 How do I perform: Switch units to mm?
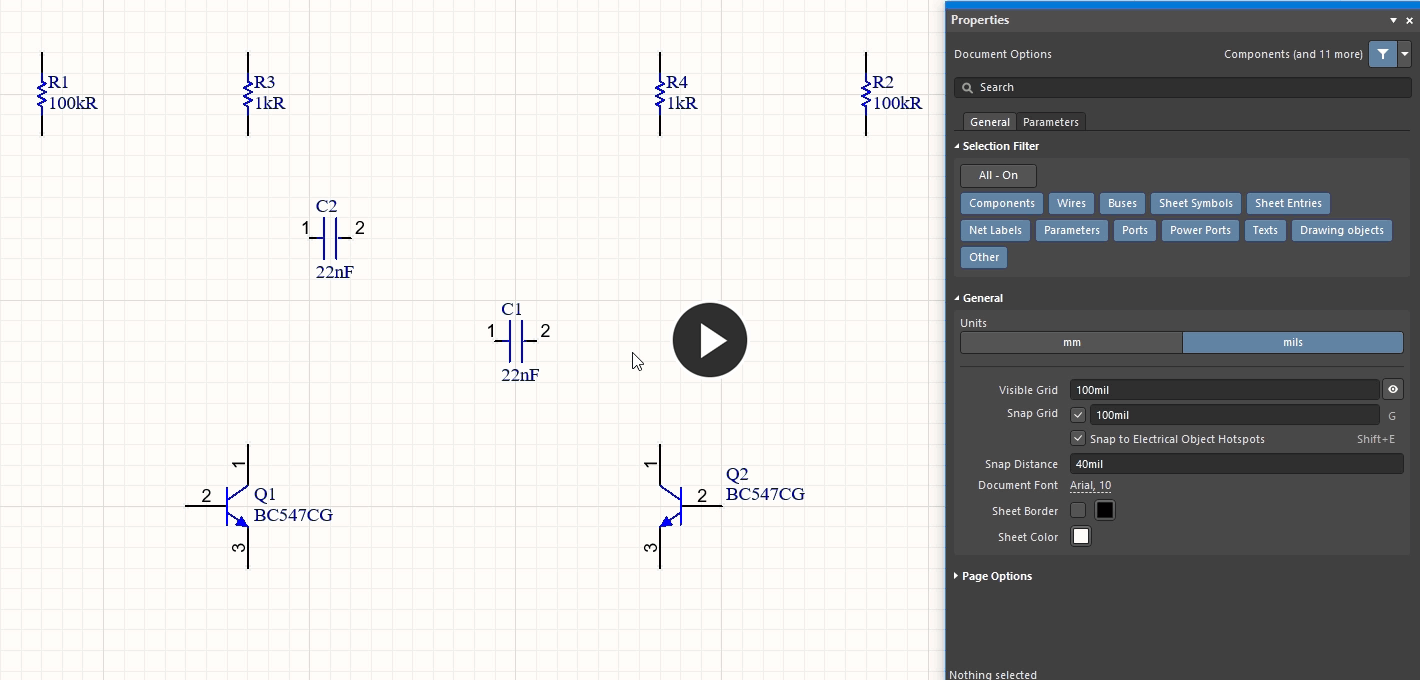[x=1071, y=342]
